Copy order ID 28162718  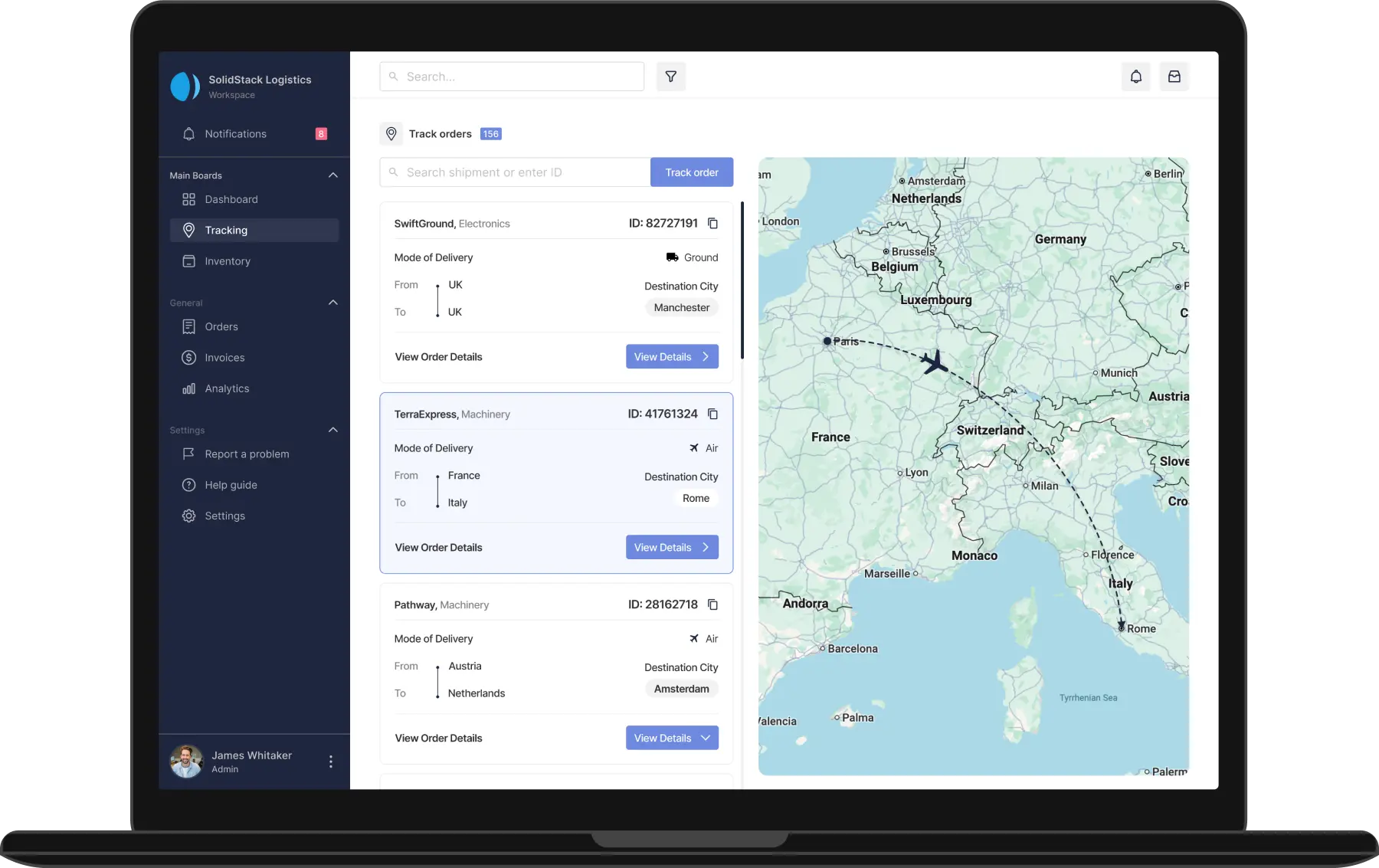coord(712,605)
